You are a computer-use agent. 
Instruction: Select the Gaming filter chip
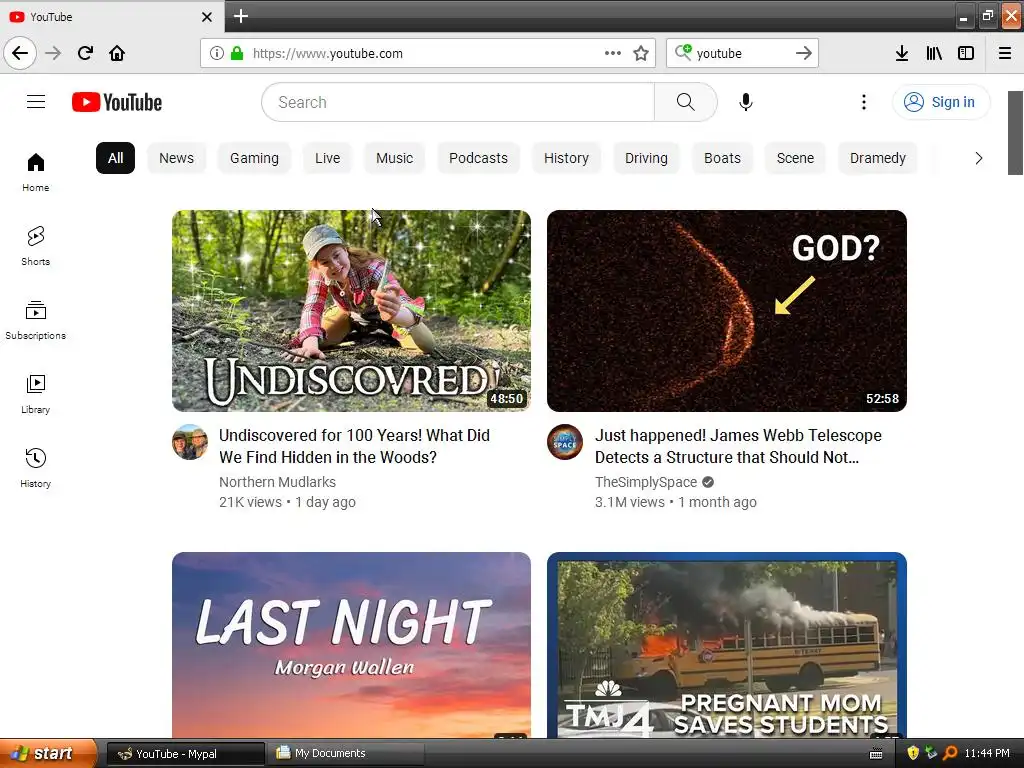point(254,158)
